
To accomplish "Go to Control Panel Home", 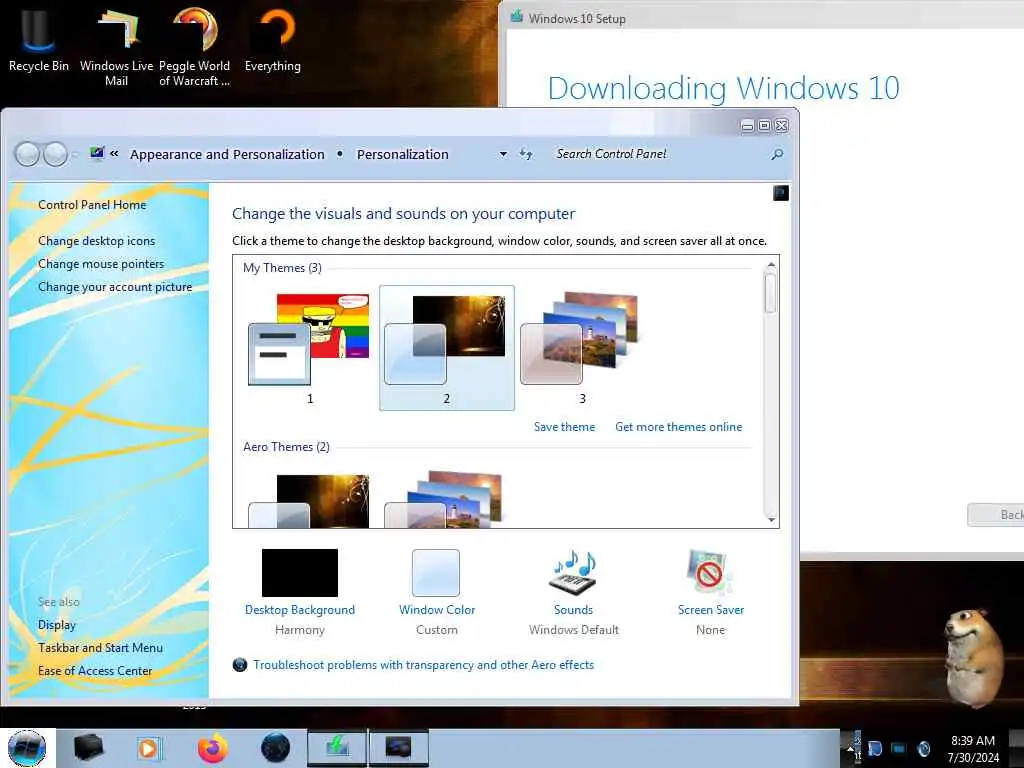I will tap(92, 204).
